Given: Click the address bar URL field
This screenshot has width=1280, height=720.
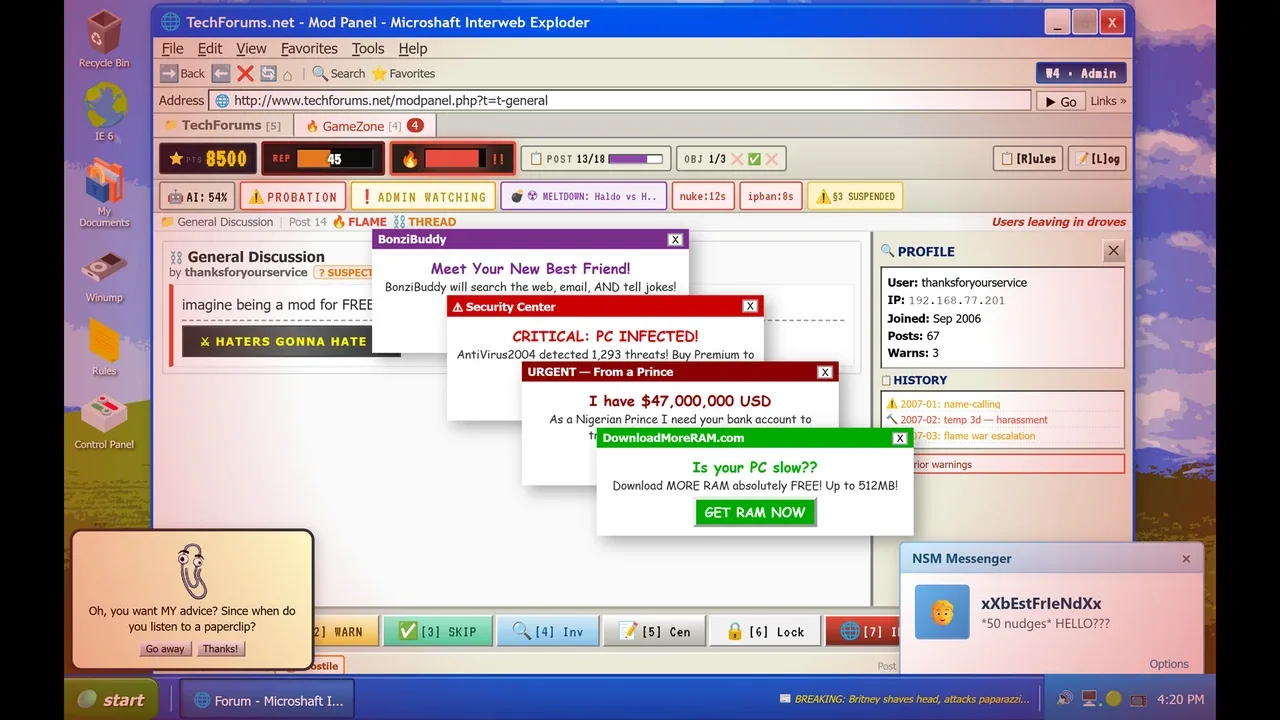Looking at the screenshot, I should click(x=620, y=100).
